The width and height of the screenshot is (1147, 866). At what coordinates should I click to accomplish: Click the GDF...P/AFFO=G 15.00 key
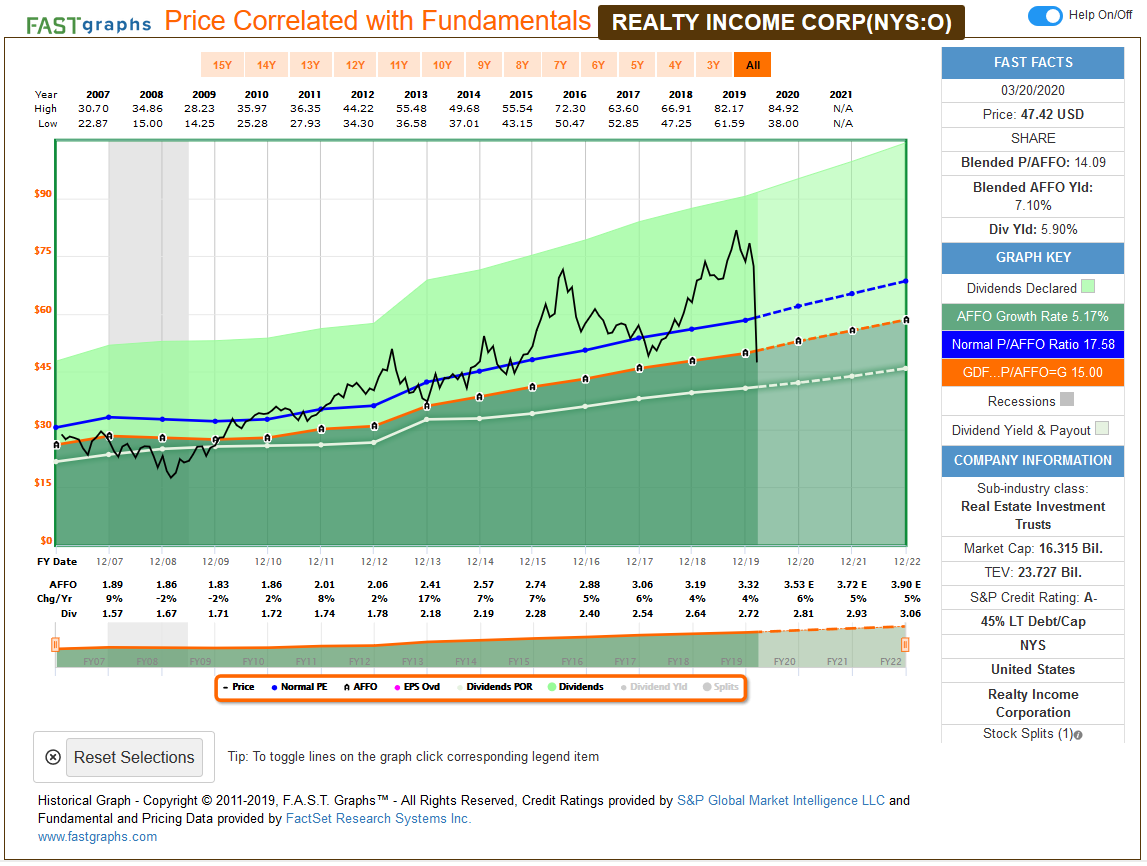coord(1032,373)
